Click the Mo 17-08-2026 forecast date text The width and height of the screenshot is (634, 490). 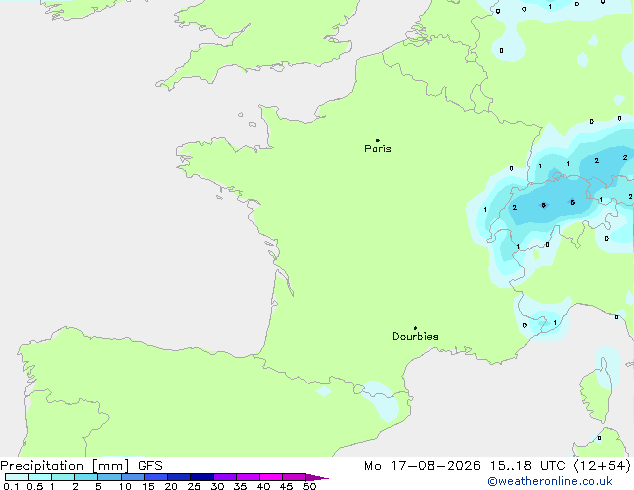[x=423, y=466]
